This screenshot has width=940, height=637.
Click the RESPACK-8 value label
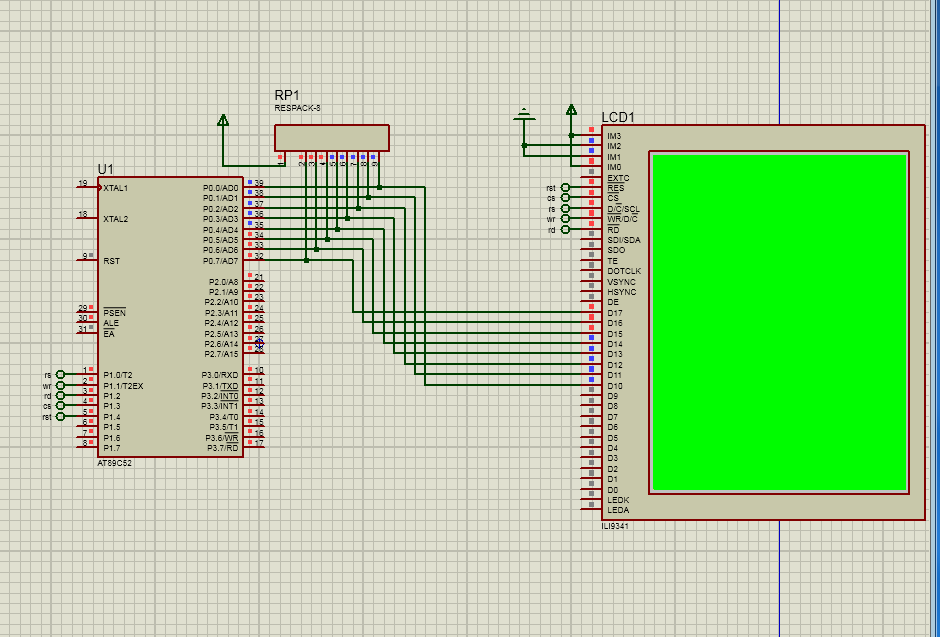pos(297,108)
